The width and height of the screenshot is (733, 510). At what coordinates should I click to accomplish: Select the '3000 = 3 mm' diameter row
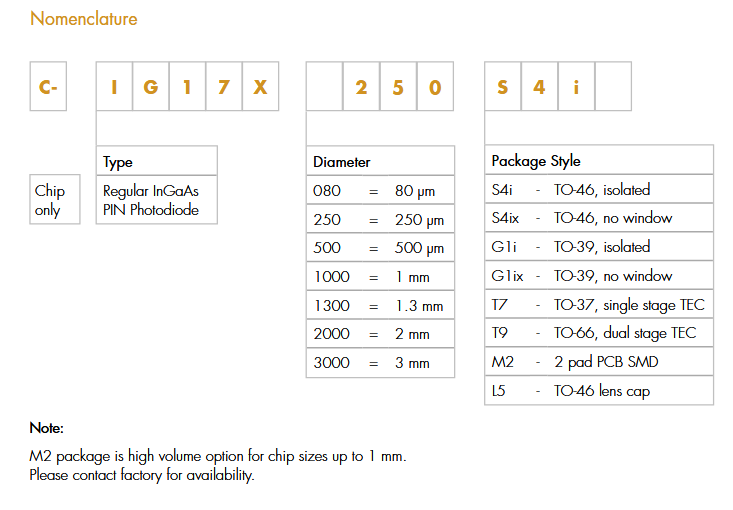pos(379,363)
